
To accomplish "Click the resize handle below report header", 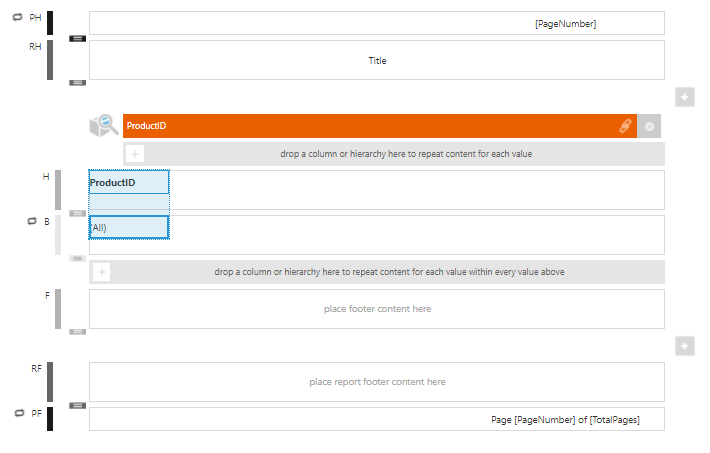I will tap(77, 83).
